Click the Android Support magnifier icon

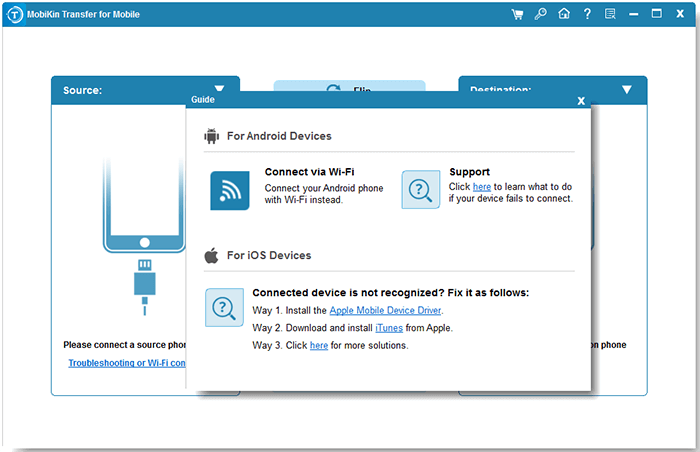421,189
